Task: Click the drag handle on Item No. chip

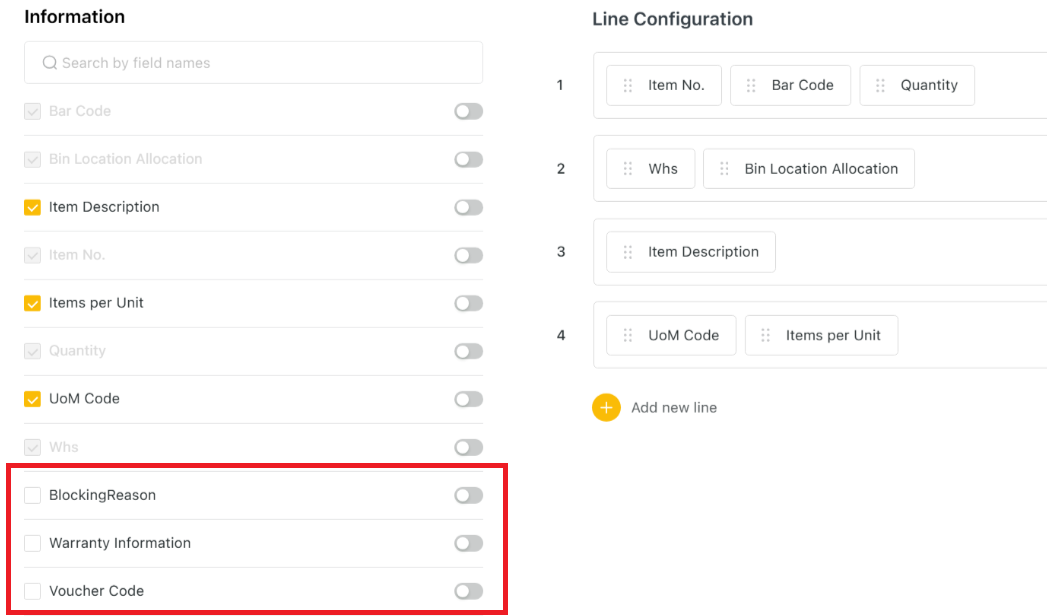Action: (628, 86)
